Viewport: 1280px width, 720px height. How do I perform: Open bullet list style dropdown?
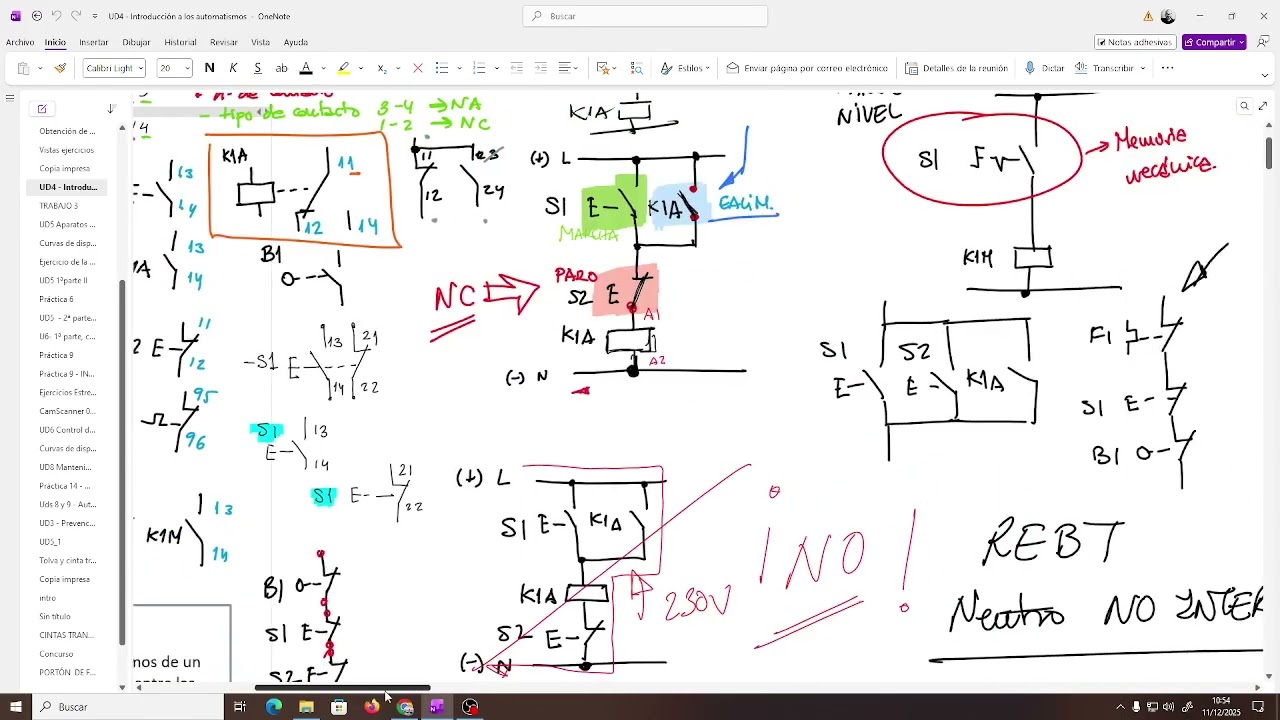click(459, 68)
